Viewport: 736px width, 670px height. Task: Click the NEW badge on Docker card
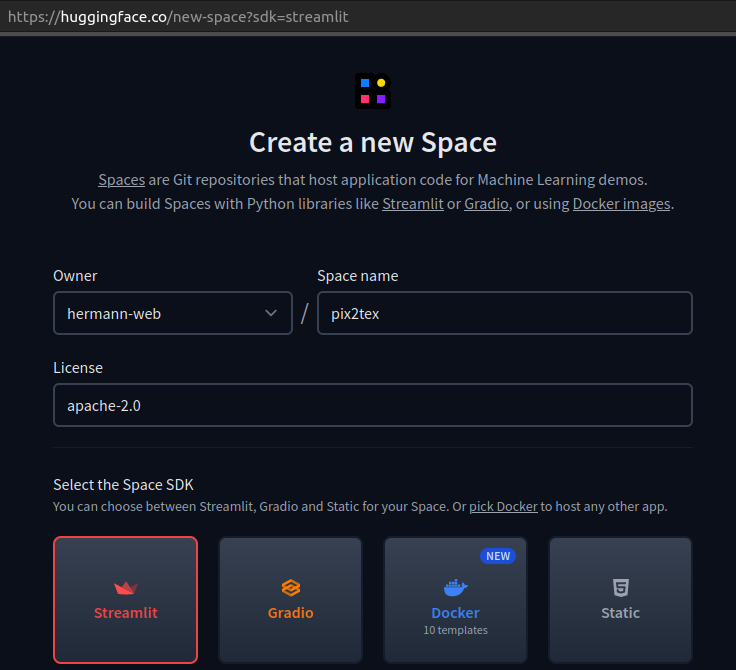[497, 556]
